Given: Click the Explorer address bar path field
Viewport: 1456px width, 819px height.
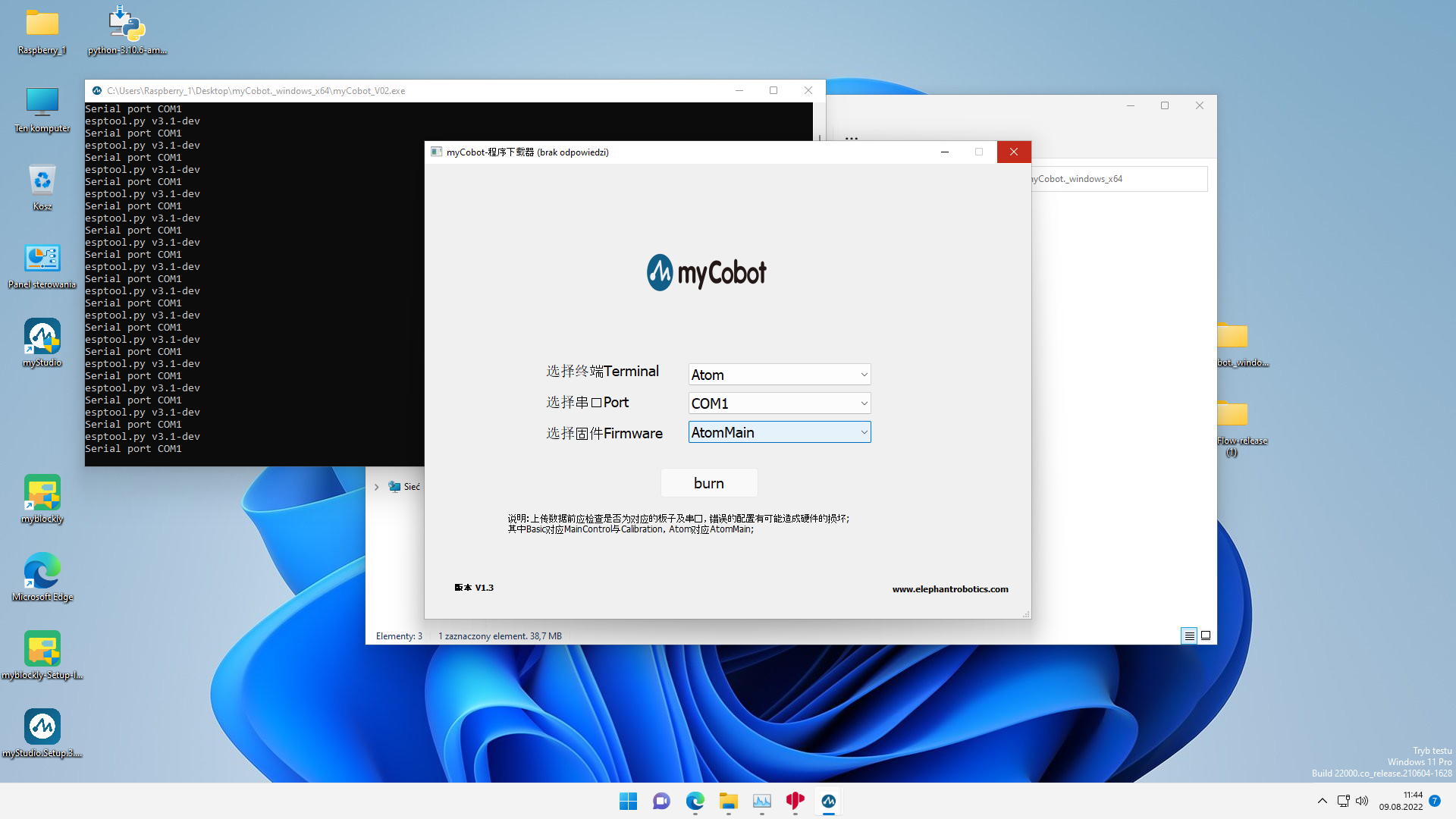Looking at the screenshot, I should point(1119,179).
